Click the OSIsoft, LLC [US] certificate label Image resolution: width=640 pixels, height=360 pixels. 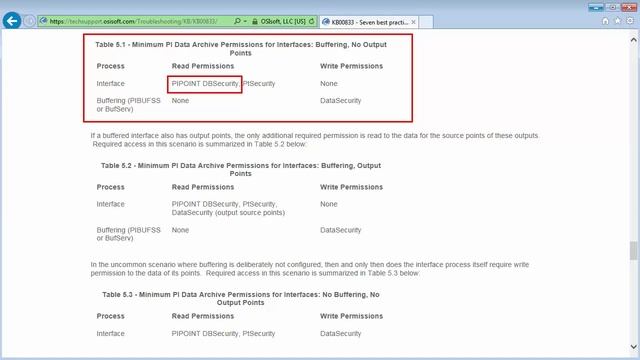coord(283,22)
